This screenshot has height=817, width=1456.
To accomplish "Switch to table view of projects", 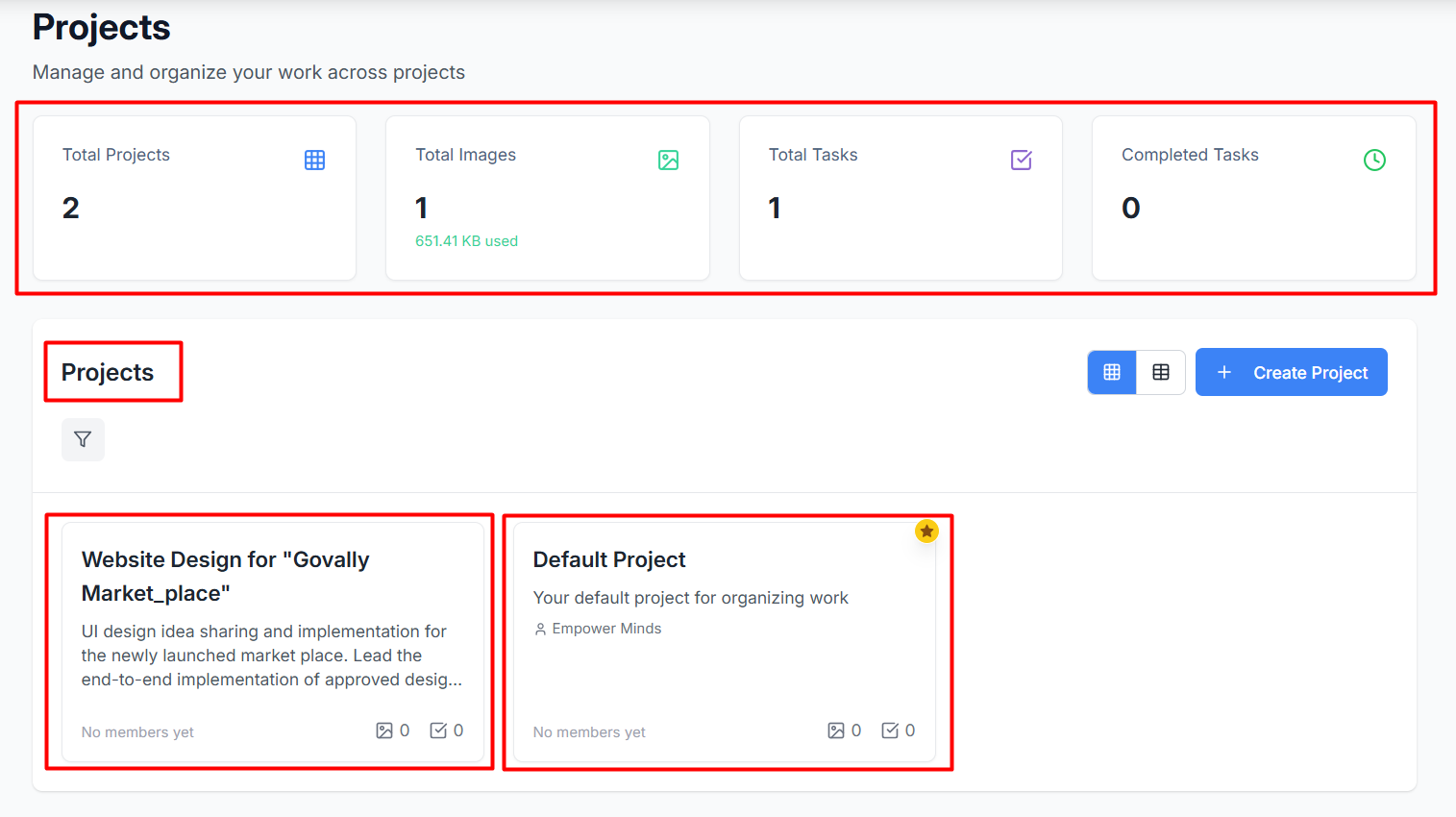I will tap(1161, 372).
